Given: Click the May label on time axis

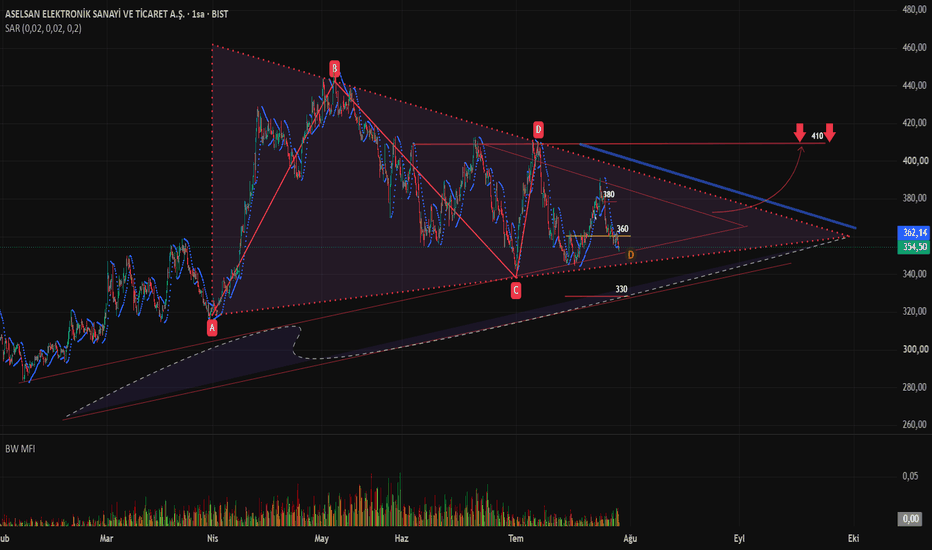Looking at the screenshot, I should coord(322,538).
